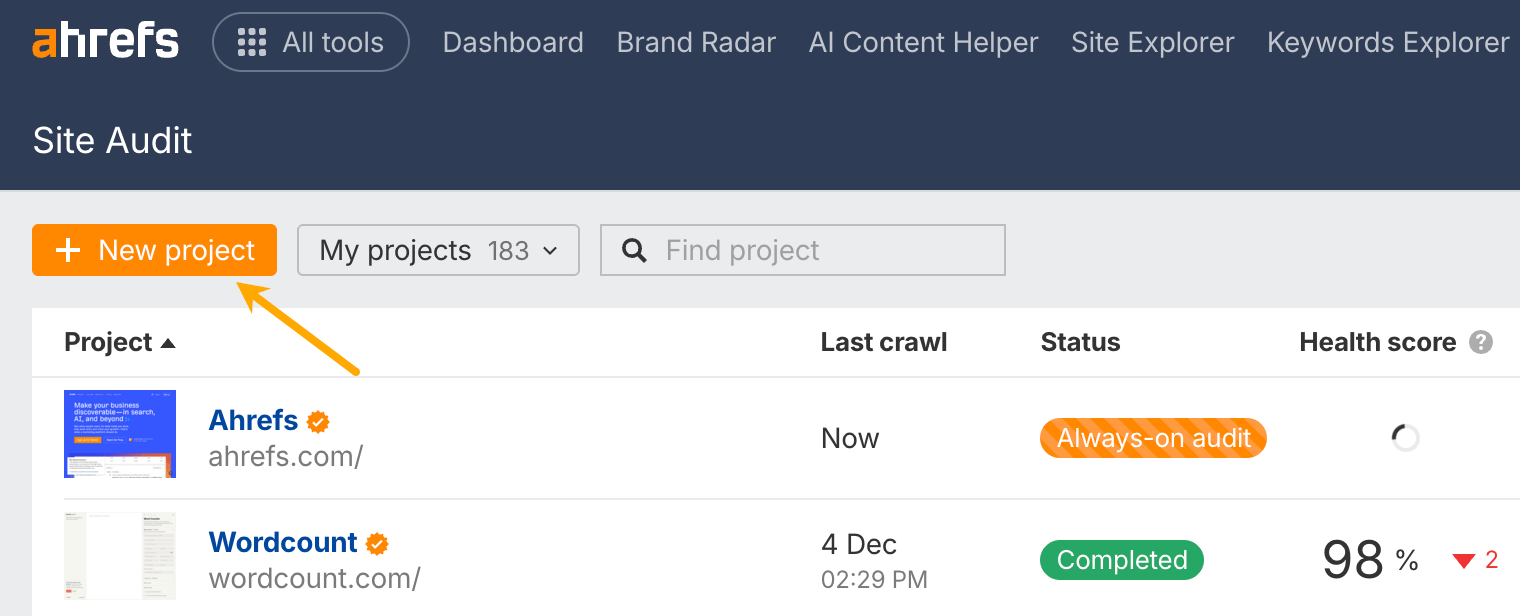Navigate to Site Explorer

point(1152,42)
